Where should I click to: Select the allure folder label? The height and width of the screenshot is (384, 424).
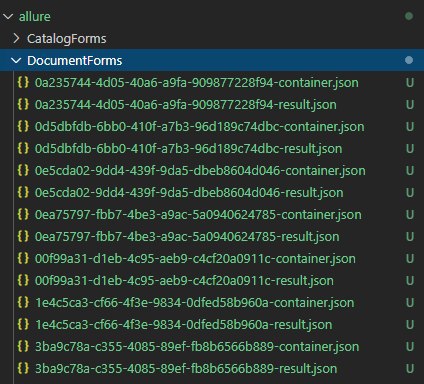click(35, 16)
